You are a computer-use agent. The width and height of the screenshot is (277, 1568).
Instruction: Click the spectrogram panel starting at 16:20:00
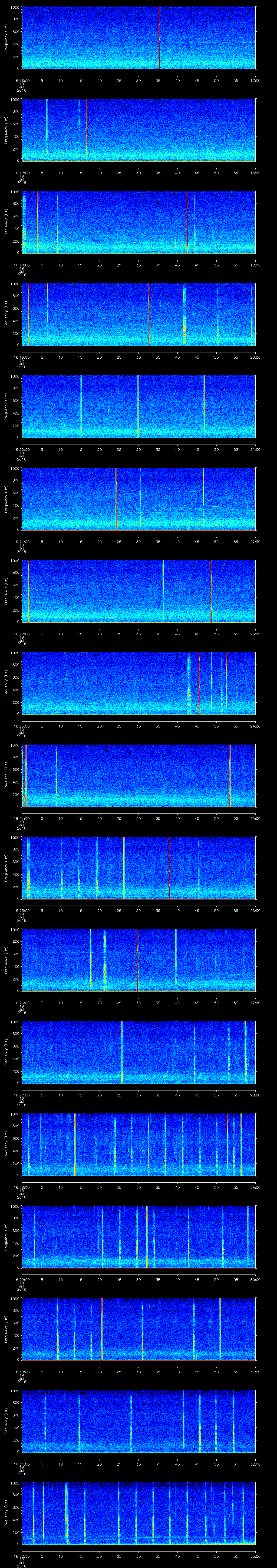(139, 407)
